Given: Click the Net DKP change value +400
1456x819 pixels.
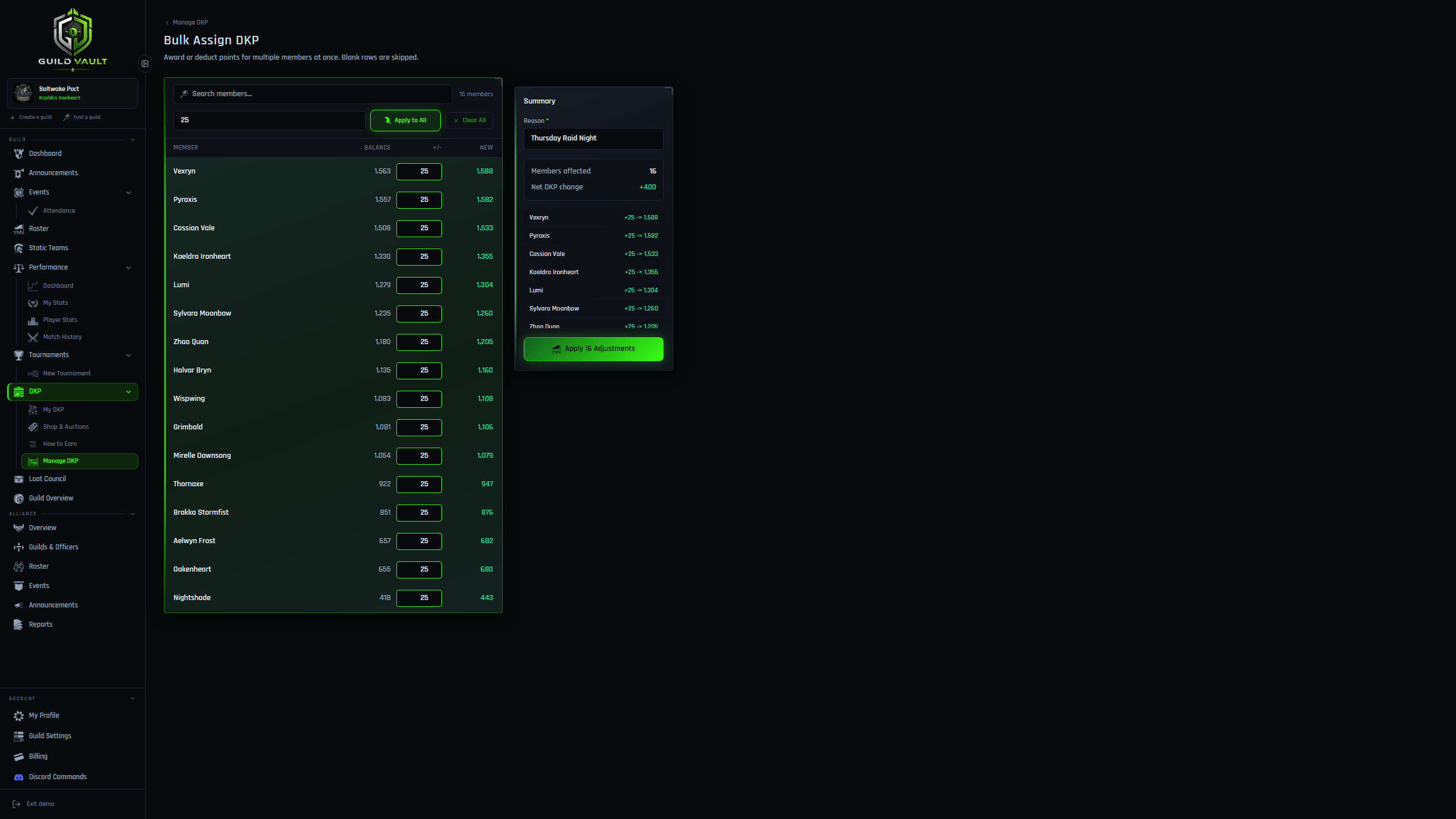Looking at the screenshot, I should point(648,187).
